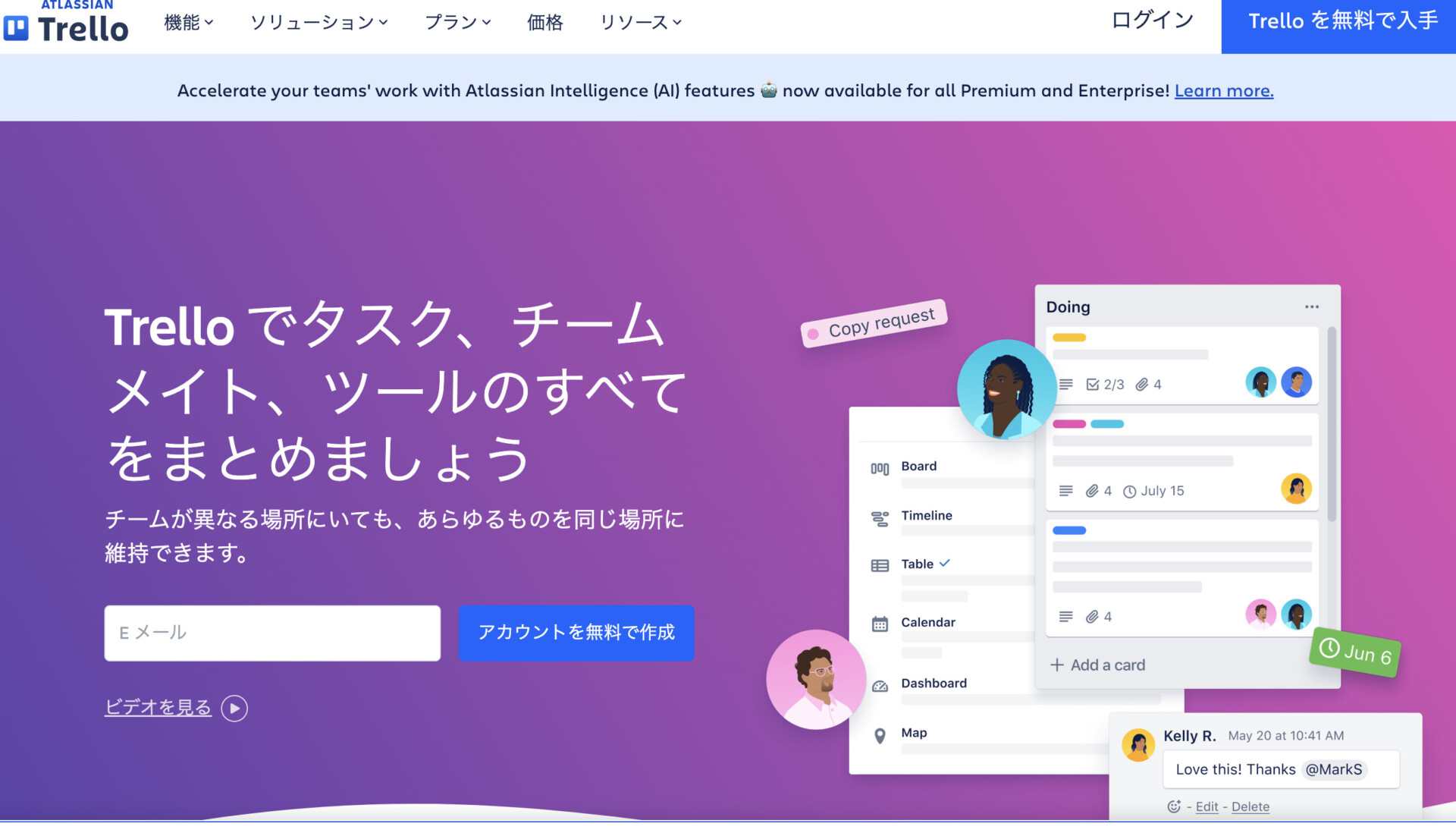
Task: Select the Board view icon
Action: click(x=880, y=468)
